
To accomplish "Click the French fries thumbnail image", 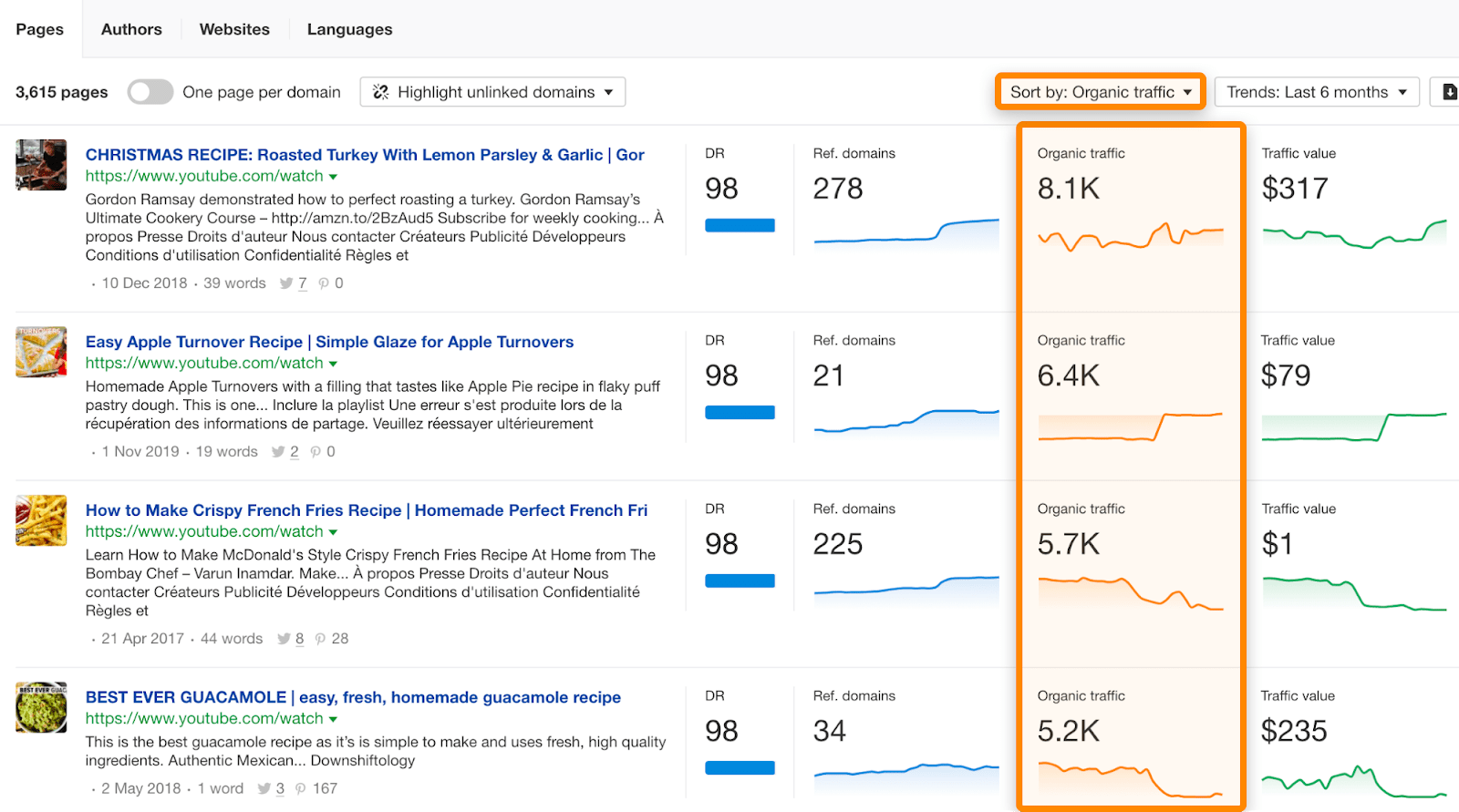I will pyautogui.click(x=41, y=520).
